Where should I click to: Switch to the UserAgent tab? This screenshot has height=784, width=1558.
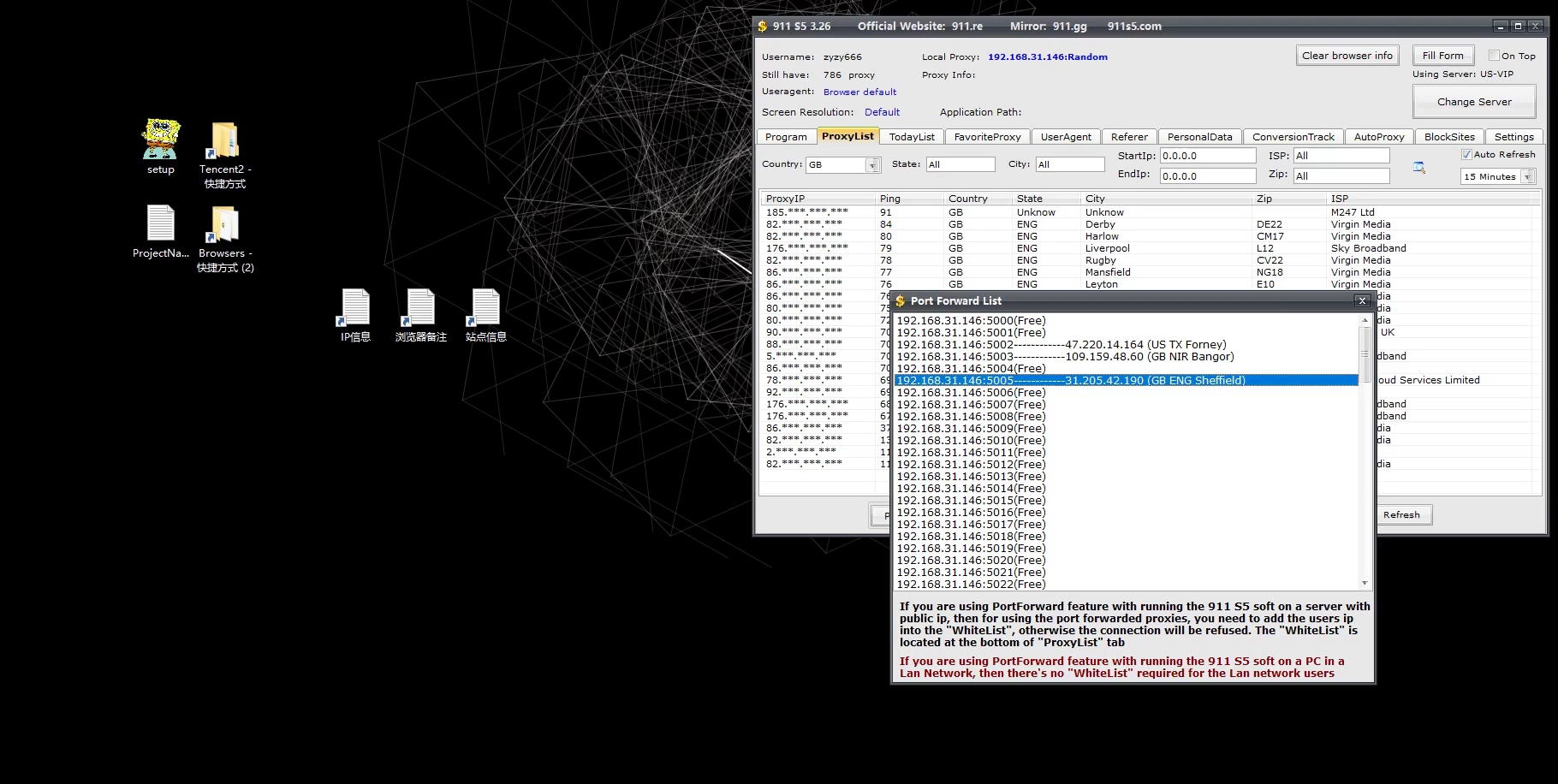pos(1066,137)
